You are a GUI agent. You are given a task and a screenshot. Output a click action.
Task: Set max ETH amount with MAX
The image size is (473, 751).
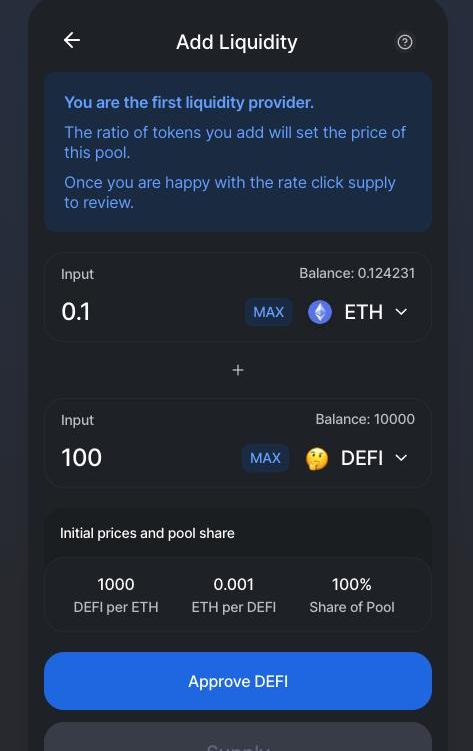(x=269, y=312)
